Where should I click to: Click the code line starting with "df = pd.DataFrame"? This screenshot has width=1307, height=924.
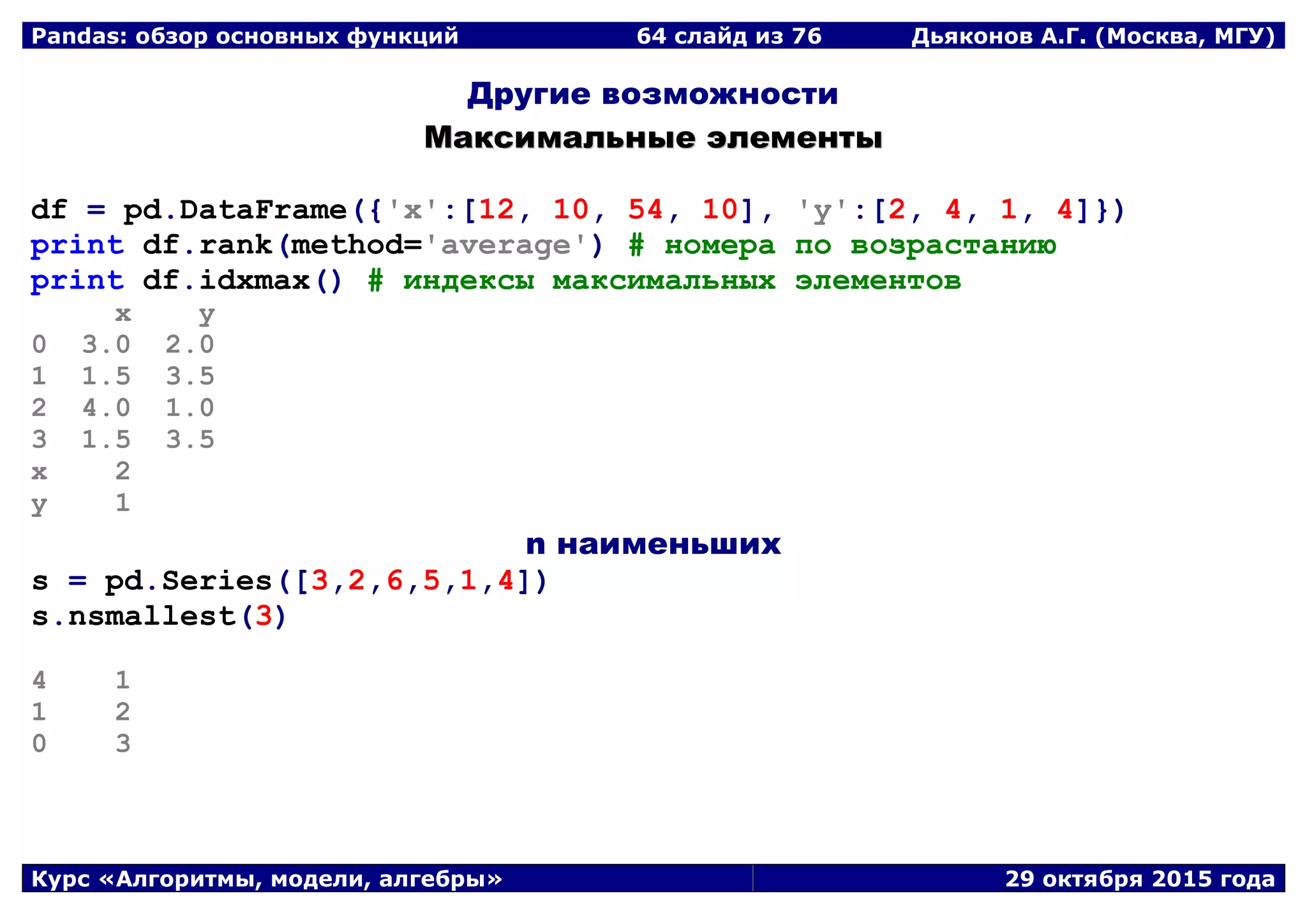click(x=578, y=211)
